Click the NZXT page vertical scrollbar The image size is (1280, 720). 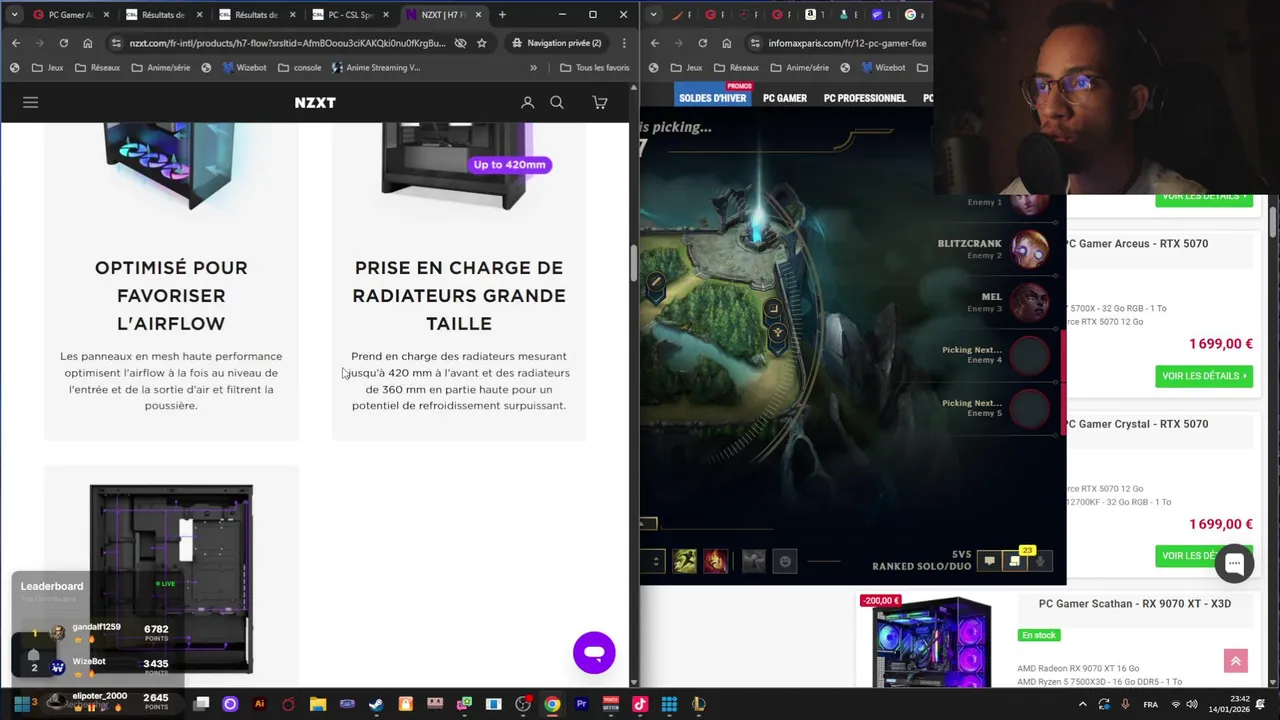633,262
